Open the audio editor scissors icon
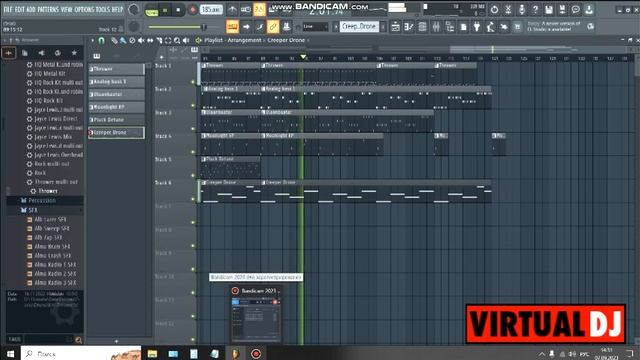 click(x=508, y=9)
